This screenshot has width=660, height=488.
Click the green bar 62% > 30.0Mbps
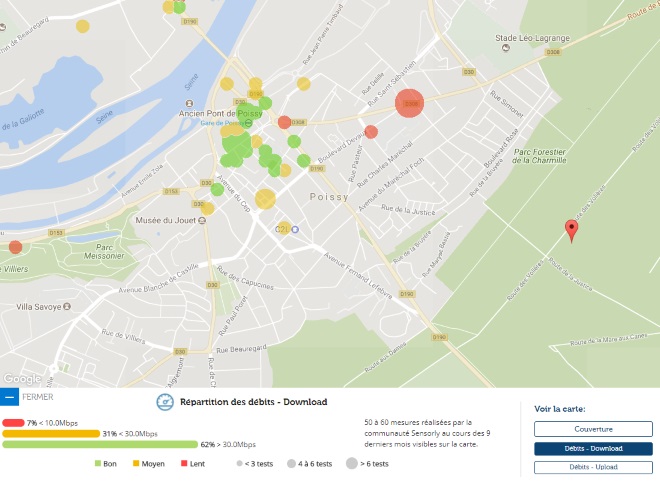(100, 444)
